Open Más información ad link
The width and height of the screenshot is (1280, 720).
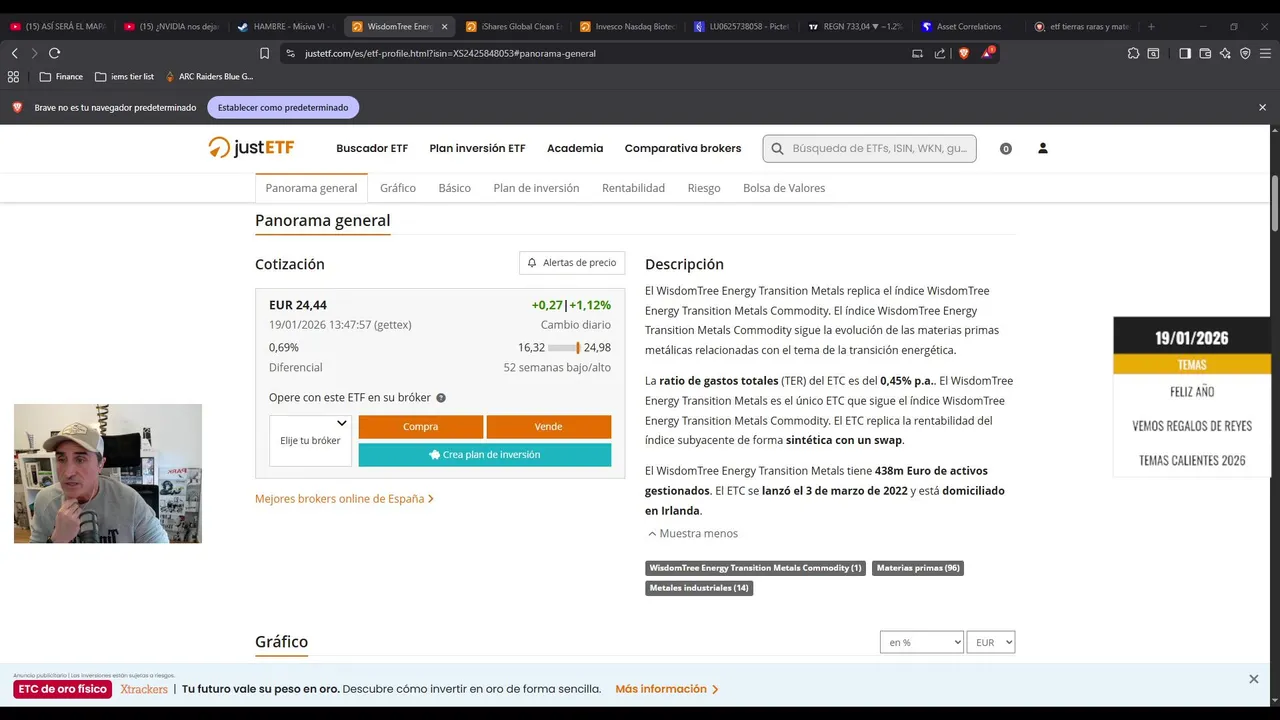[667, 689]
